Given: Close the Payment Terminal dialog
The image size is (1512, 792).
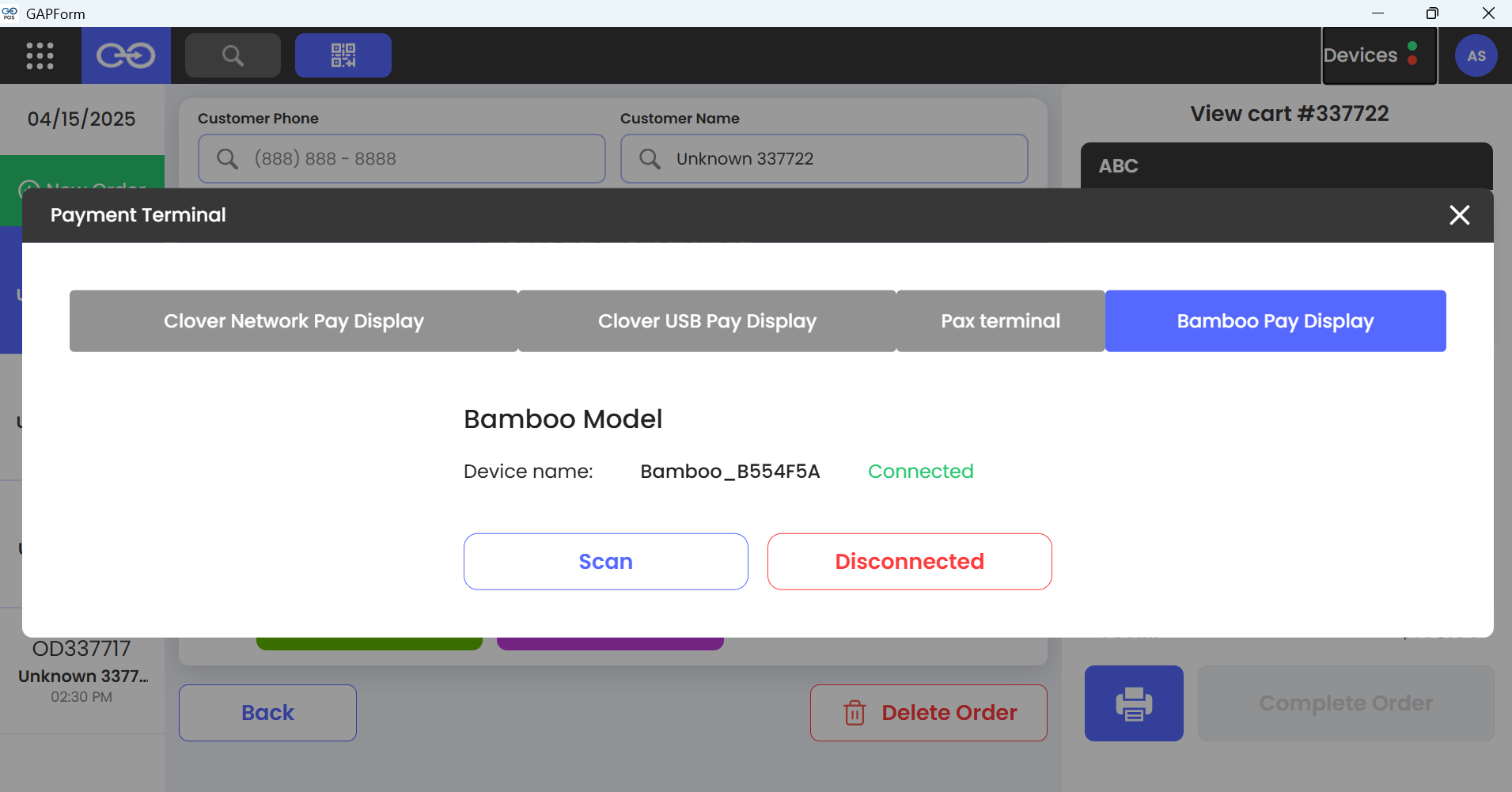Looking at the screenshot, I should pyautogui.click(x=1460, y=215).
